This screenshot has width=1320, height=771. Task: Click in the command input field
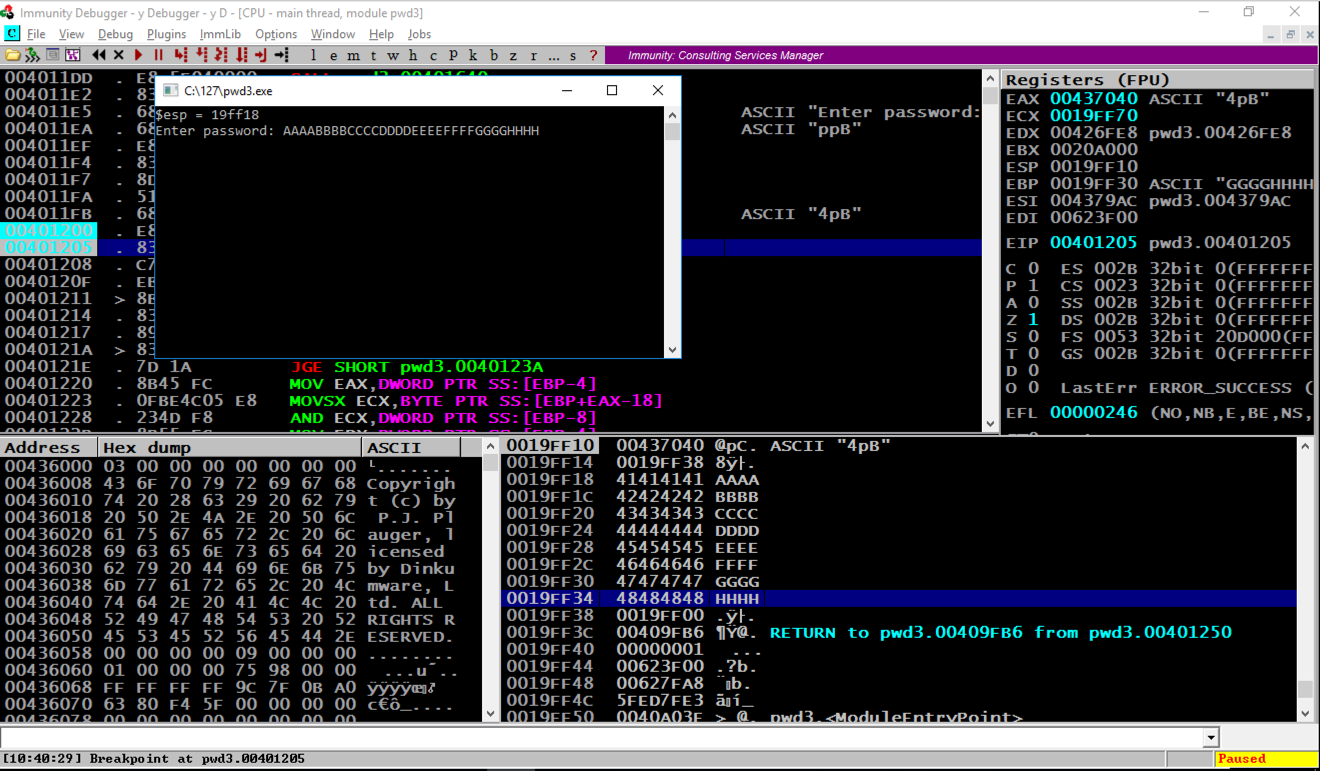600,738
